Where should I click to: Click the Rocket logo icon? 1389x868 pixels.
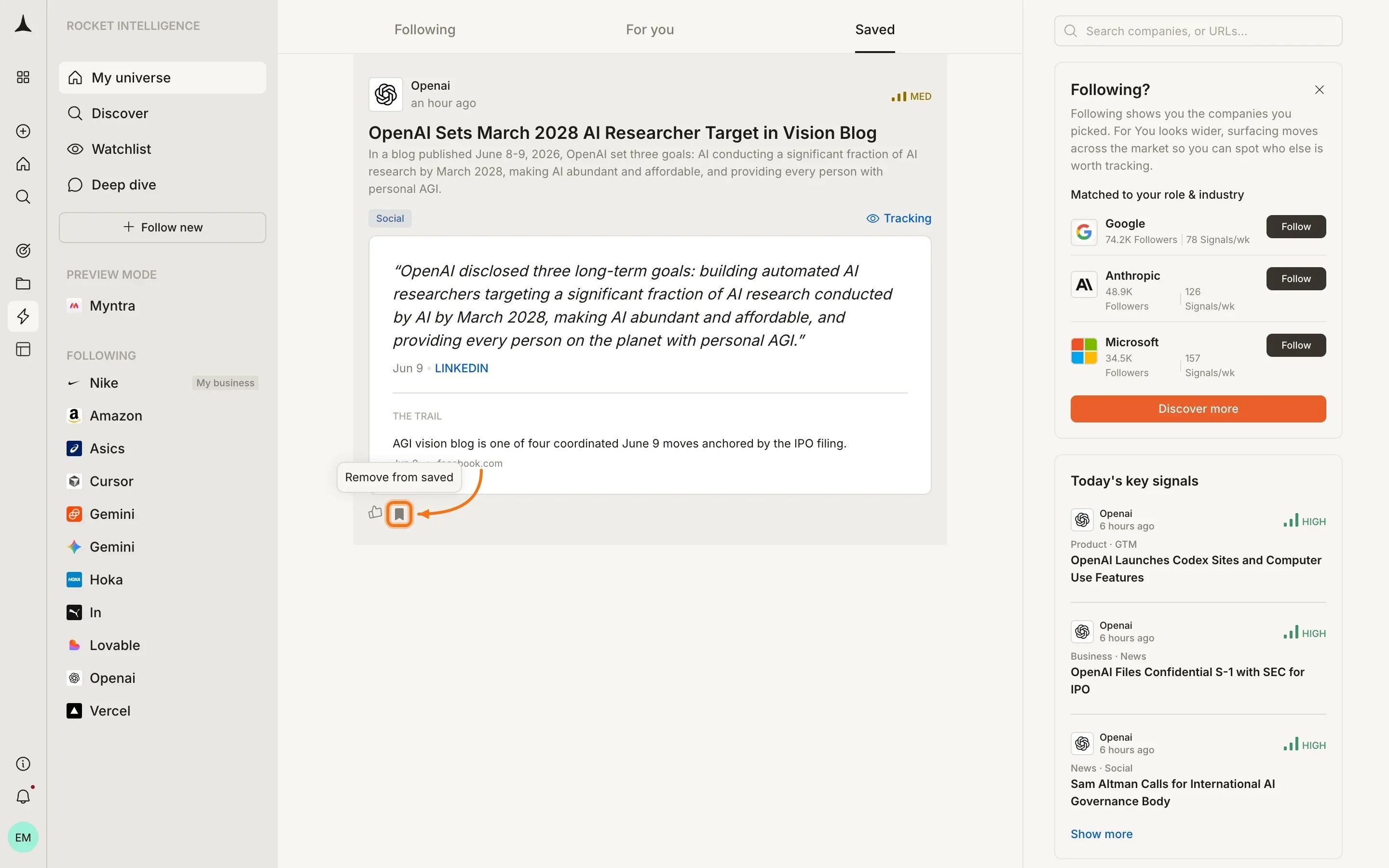tap(23, 24)
